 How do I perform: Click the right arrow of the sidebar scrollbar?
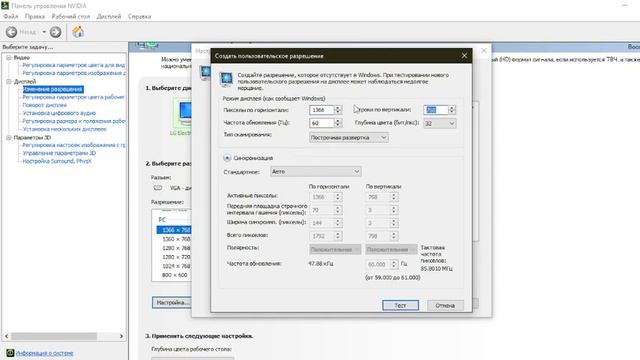[x=121, y=336]
